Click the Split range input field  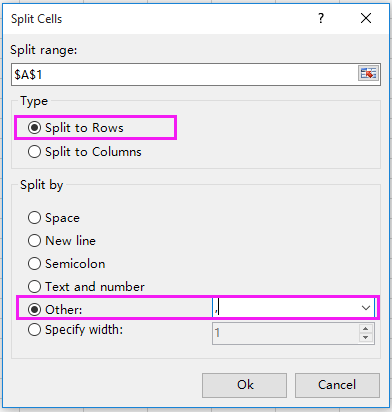[185, 74]
